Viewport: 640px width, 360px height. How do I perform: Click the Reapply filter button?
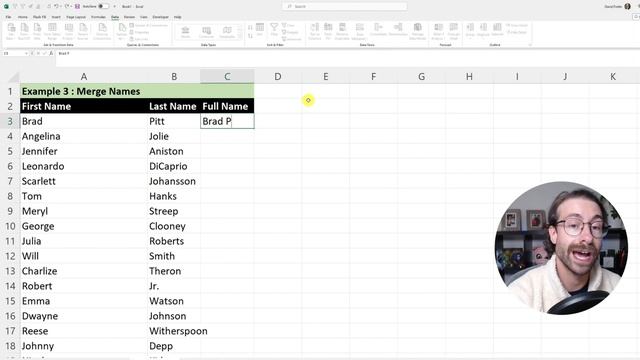[290, 32]
